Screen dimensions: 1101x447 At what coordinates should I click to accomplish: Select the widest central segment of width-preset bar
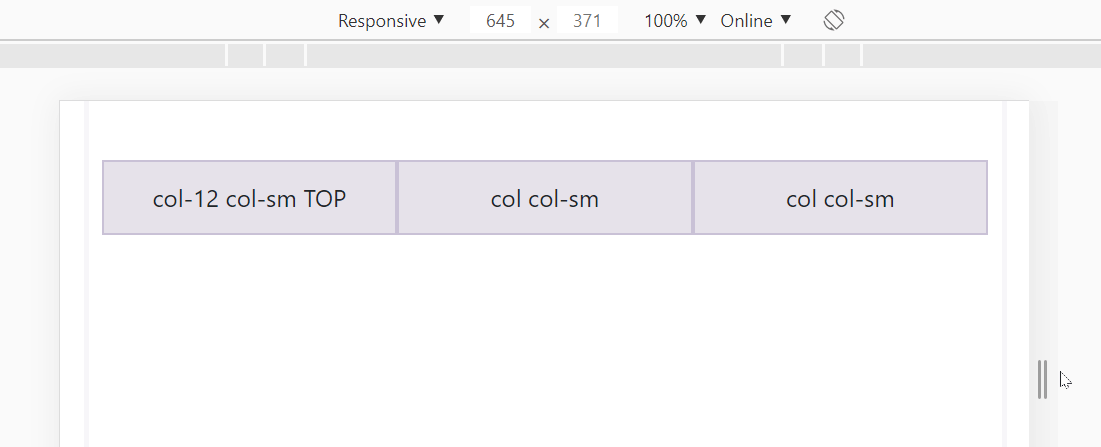(x=544, y=55)
